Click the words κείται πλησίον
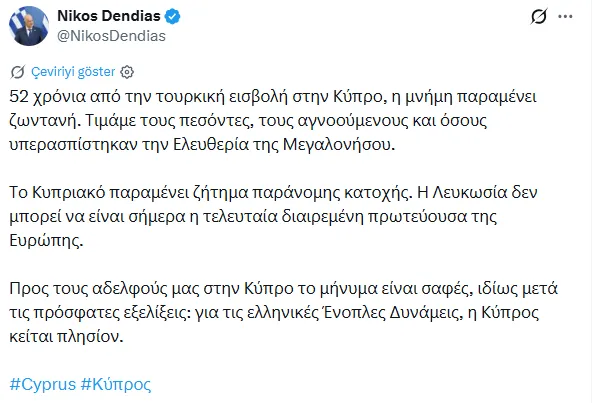Image resolution: width=594 pixels, height=403 pixels. [66, 336]
